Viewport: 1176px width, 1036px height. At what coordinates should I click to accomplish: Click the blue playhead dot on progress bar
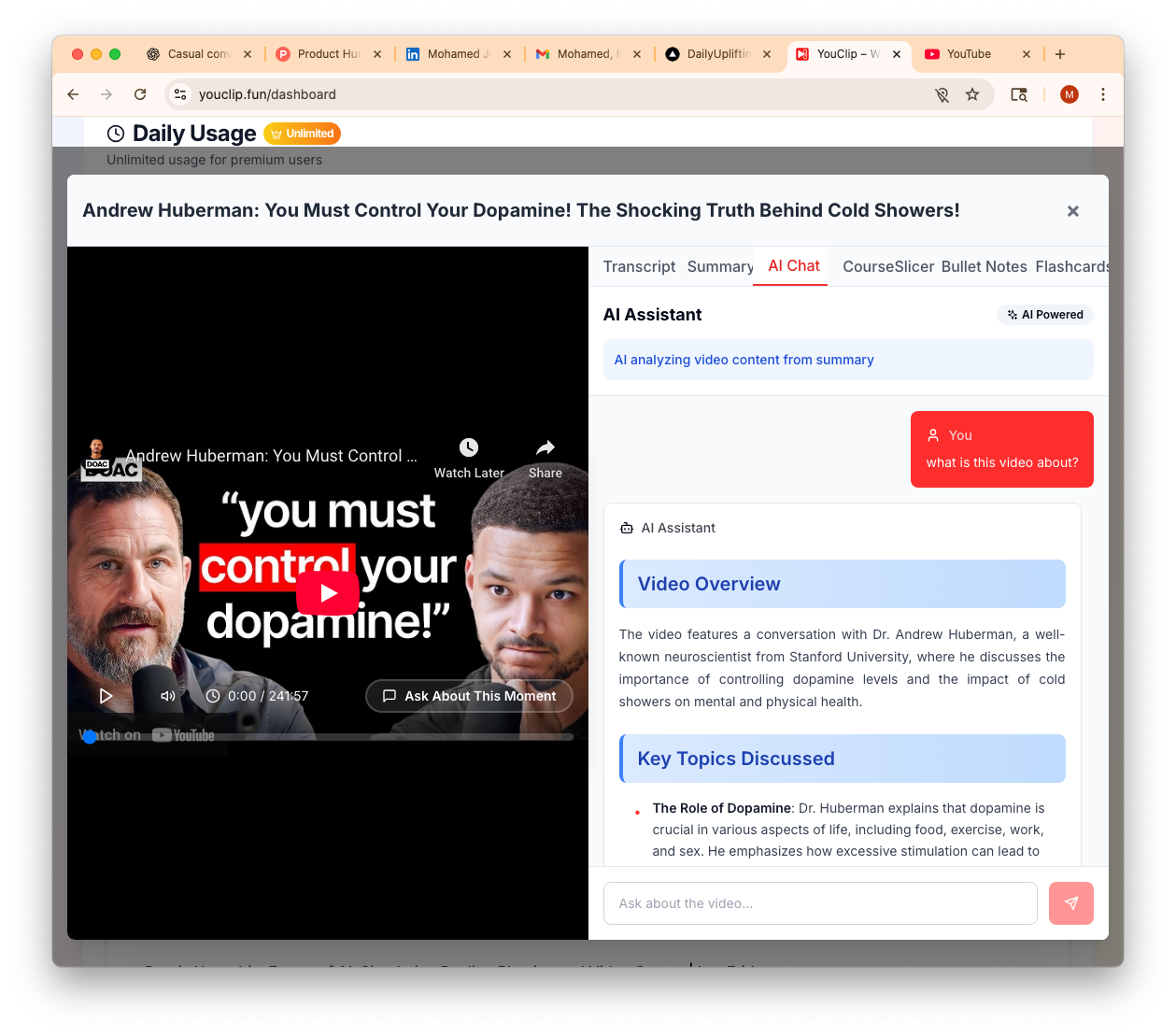click(90, 737)
